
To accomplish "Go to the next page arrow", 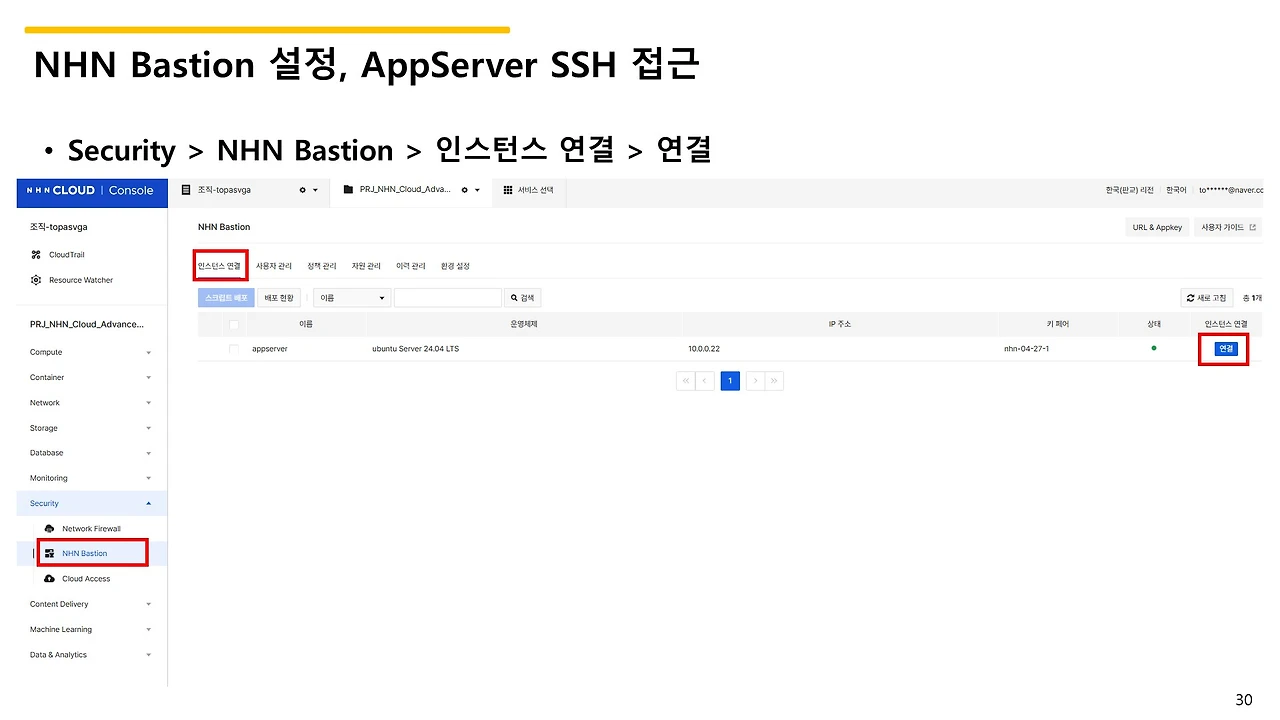I will tap(754, 381).
